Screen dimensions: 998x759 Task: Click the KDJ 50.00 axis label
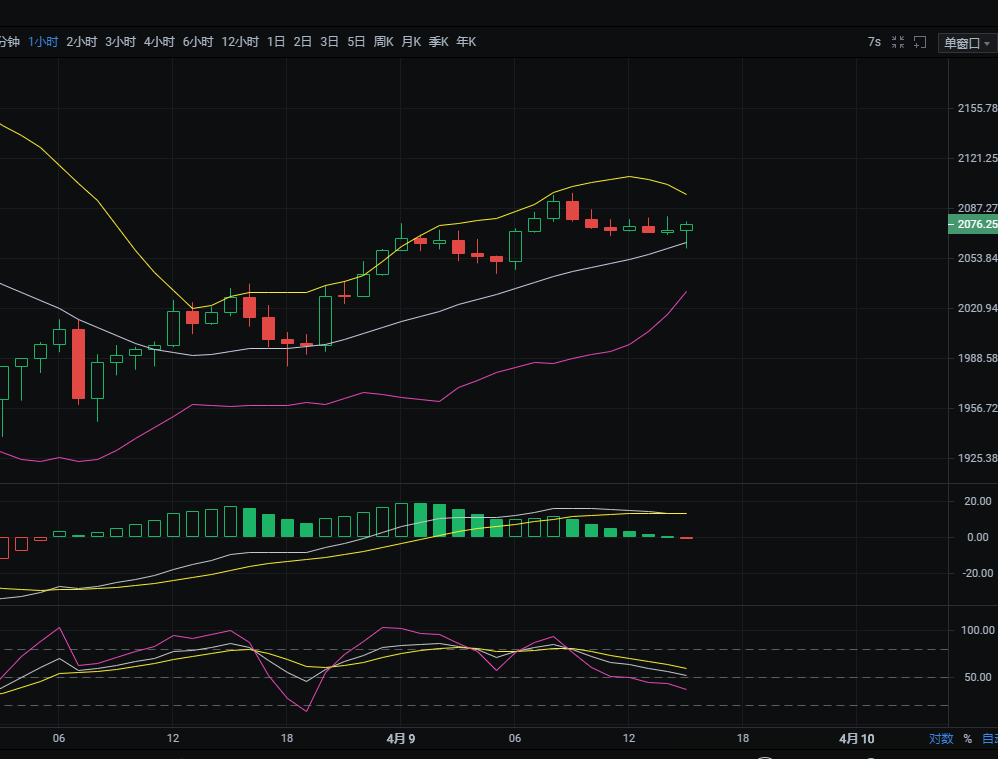click(978, 677)
